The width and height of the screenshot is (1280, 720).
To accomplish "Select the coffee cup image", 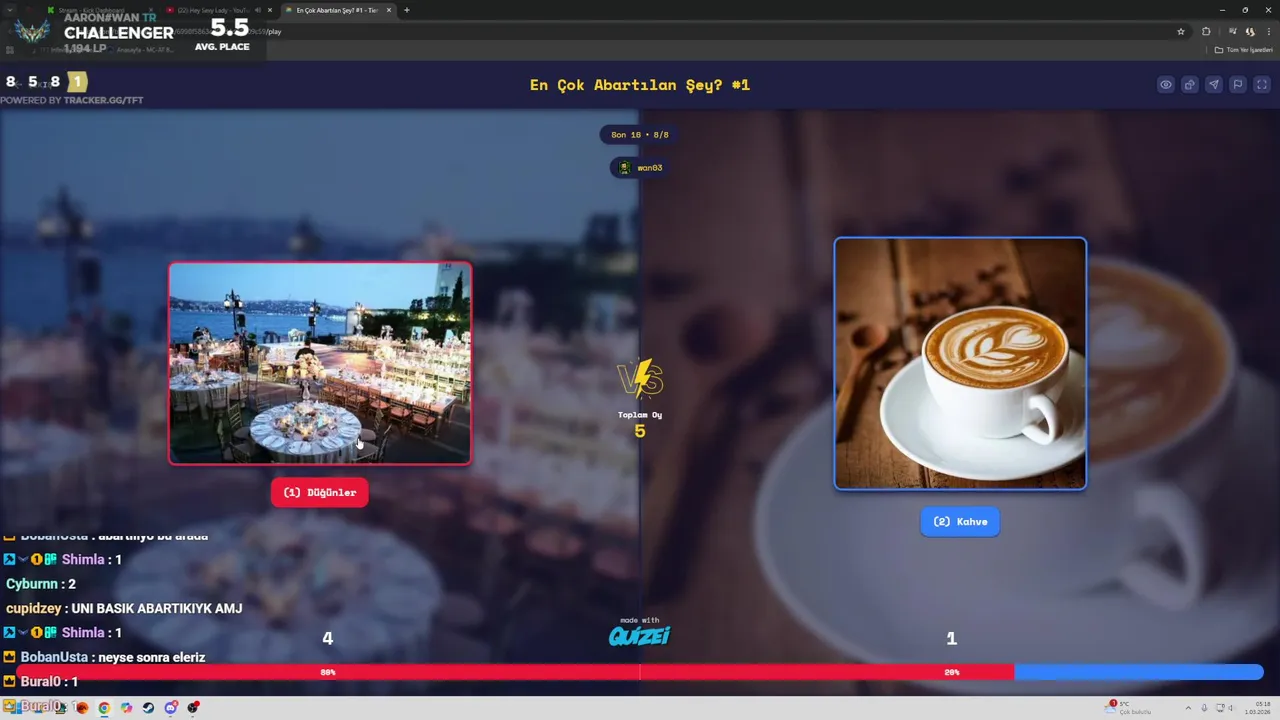I will pos(960,363).
